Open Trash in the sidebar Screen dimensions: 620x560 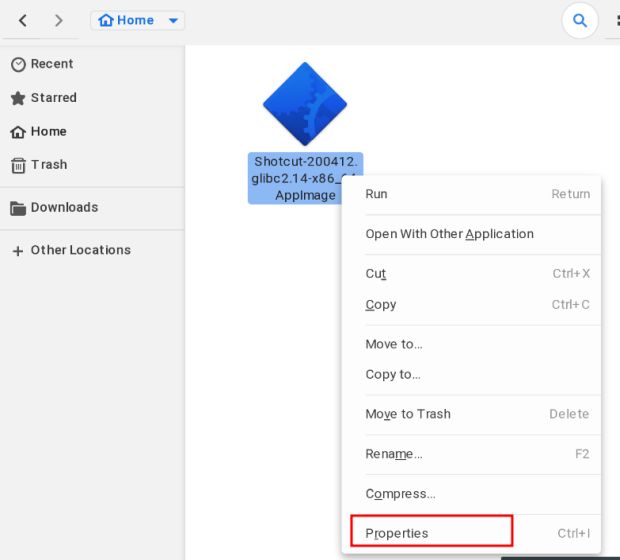click(x=92, y=165)
